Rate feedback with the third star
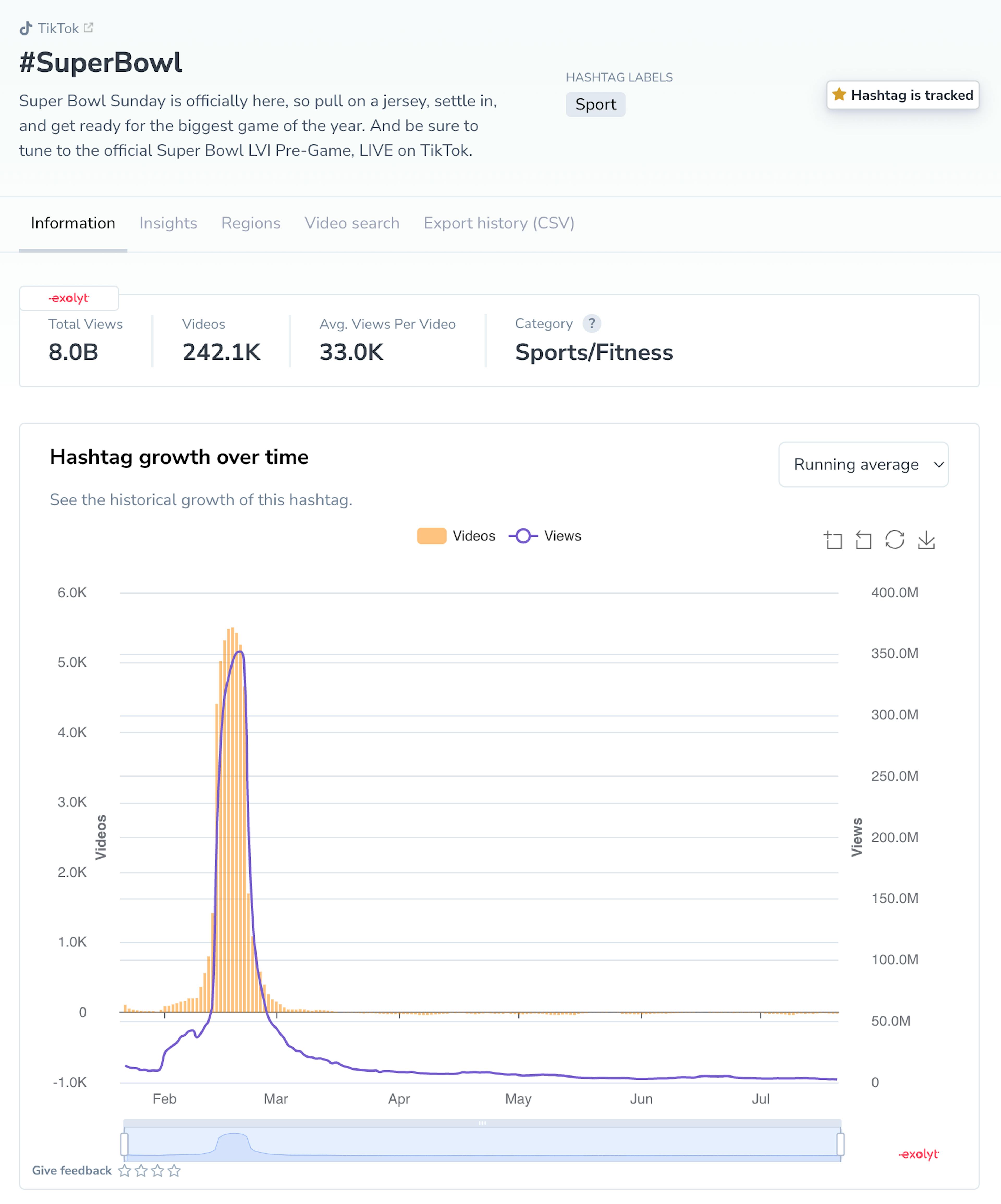The image size is (1001, 1204). (x=158, y=1170)
